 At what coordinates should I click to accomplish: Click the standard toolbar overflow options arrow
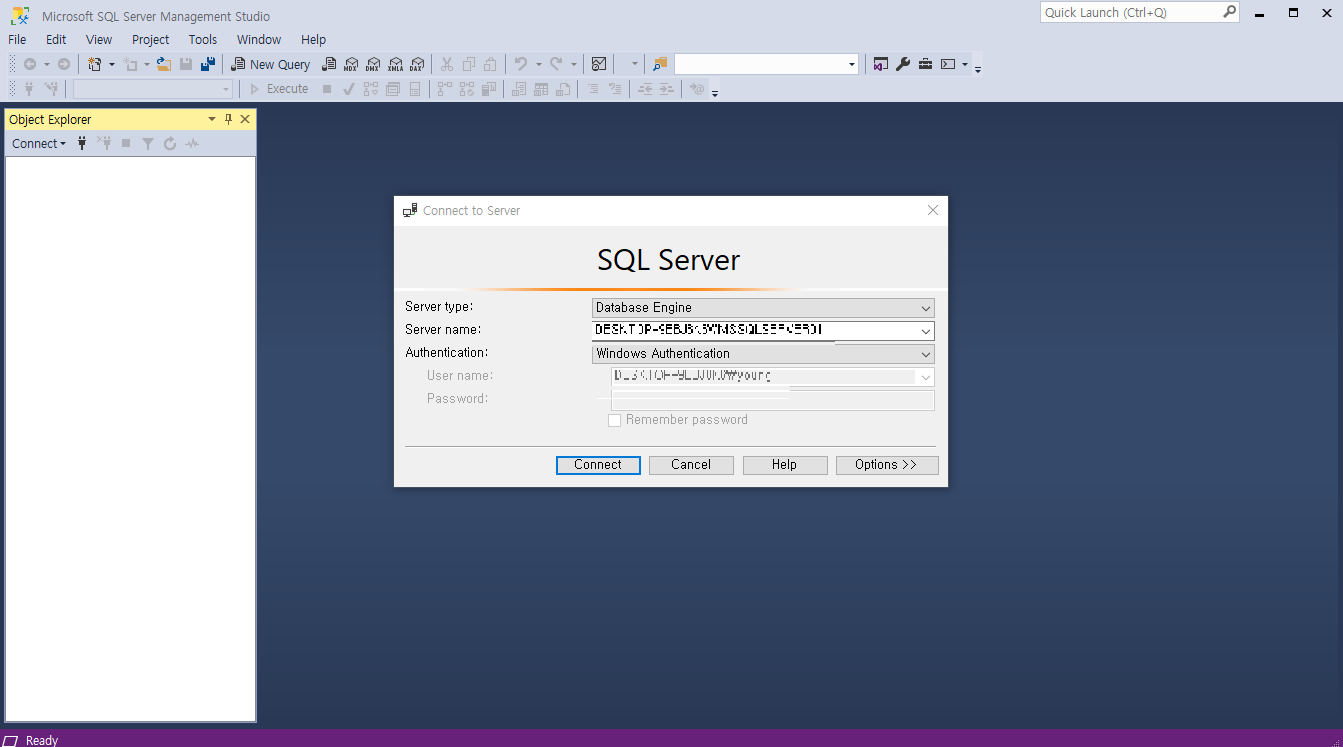(x=978, y=68)
